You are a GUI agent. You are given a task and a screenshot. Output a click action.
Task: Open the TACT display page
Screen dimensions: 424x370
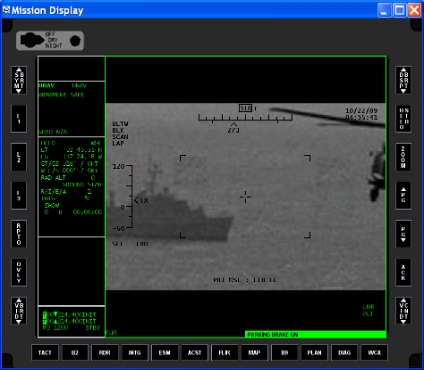point(45,353)
